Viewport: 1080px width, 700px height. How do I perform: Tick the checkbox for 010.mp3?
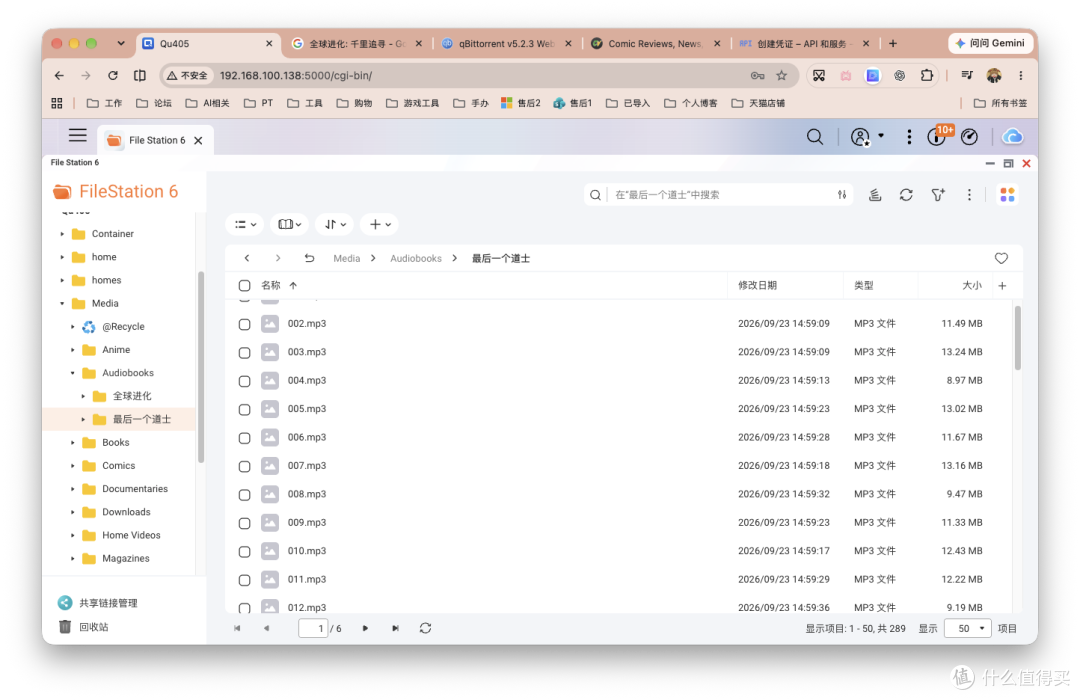click(245, 552)
